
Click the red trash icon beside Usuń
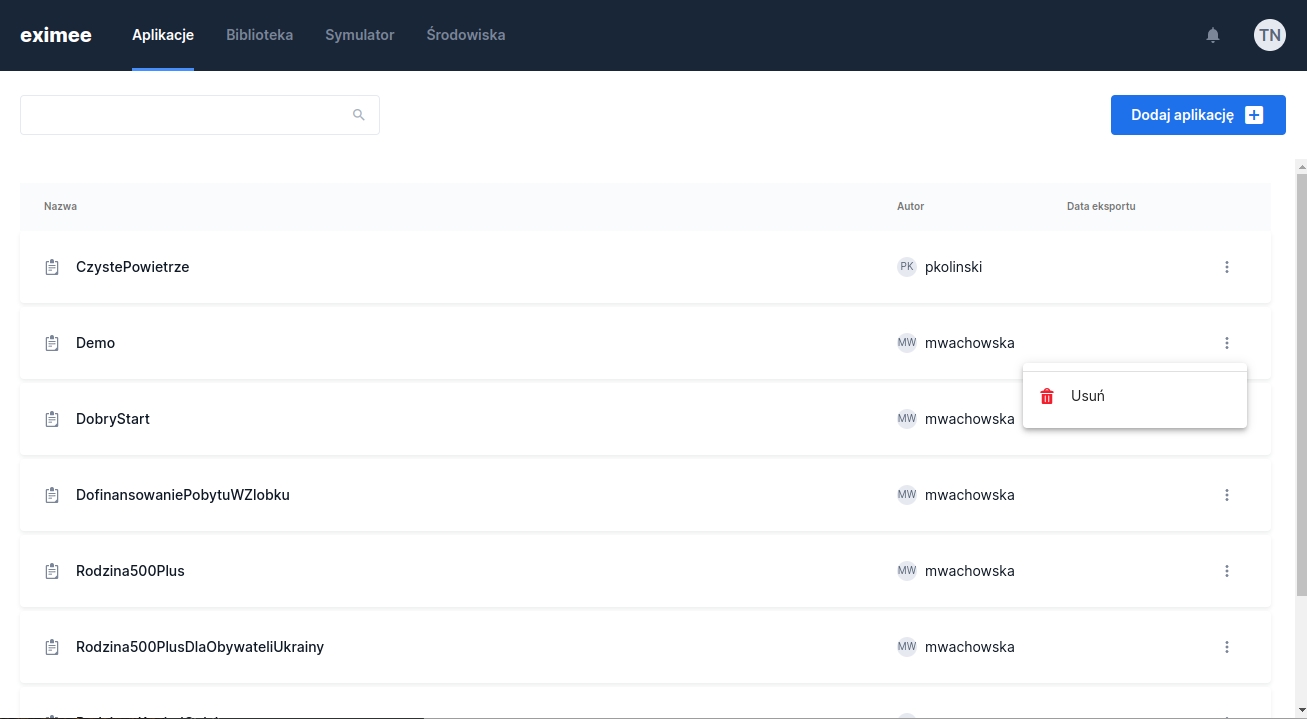click(1047, 396)
